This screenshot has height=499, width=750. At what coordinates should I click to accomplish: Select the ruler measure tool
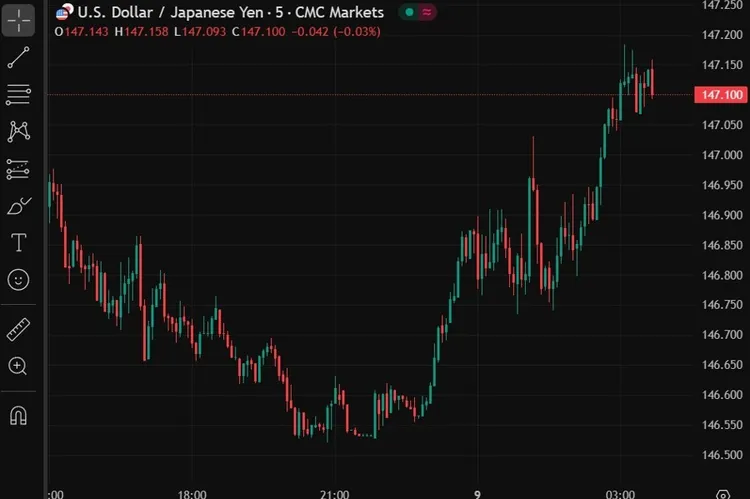tap(18, 329)
